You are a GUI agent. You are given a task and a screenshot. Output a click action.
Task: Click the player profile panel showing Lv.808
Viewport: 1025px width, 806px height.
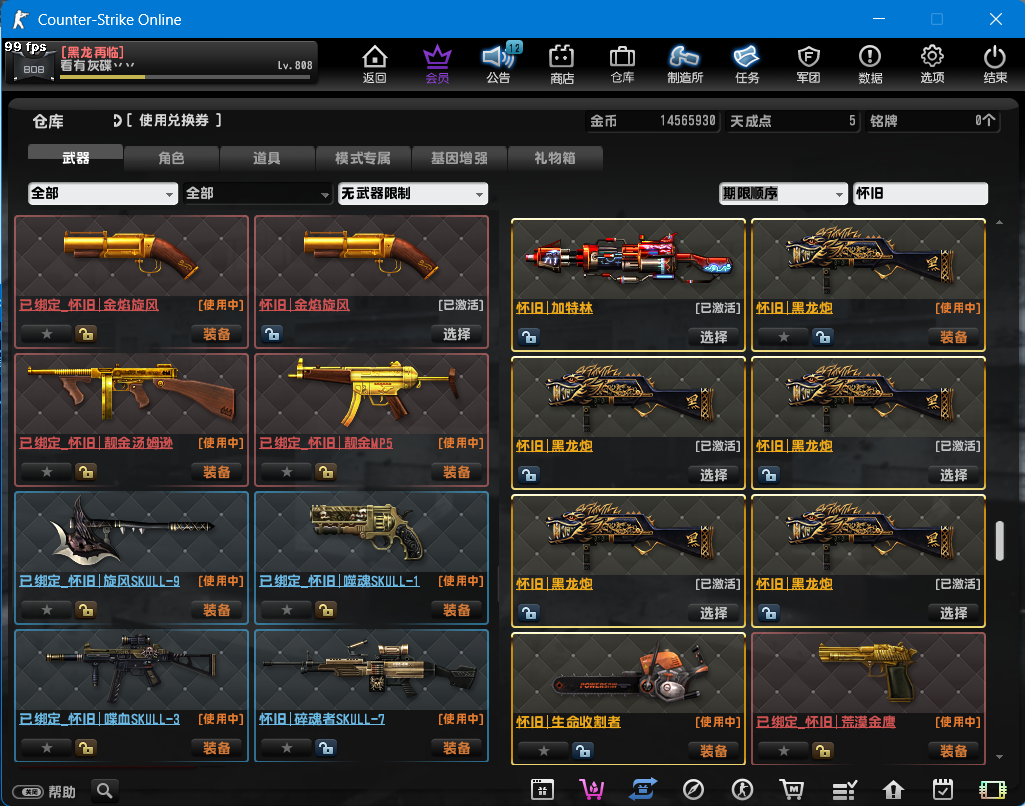click(x=161, y=63)
